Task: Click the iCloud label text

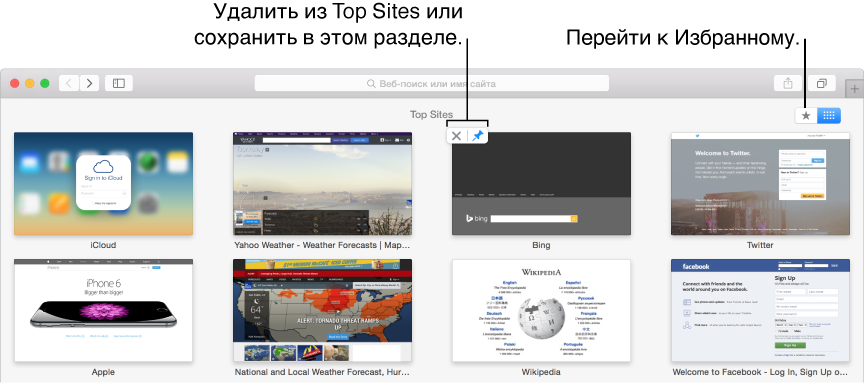Action: 103,245
